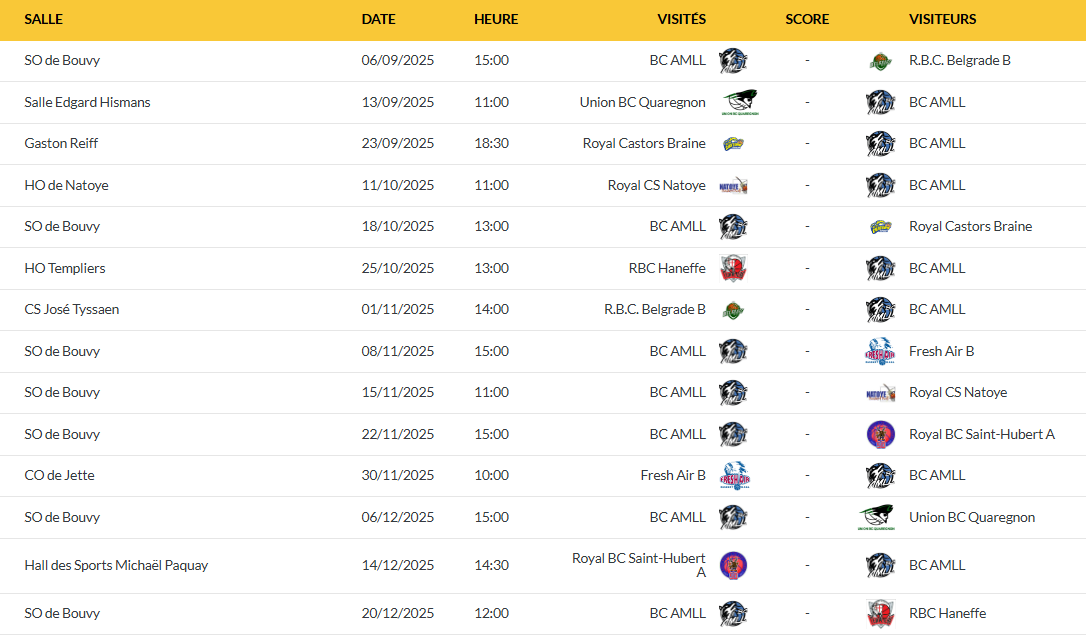Click BC AMLL logo in 11/10/2025 row
Image resolution: width=1086 pixels, height=635 pixels.
(x=880, y=186)
